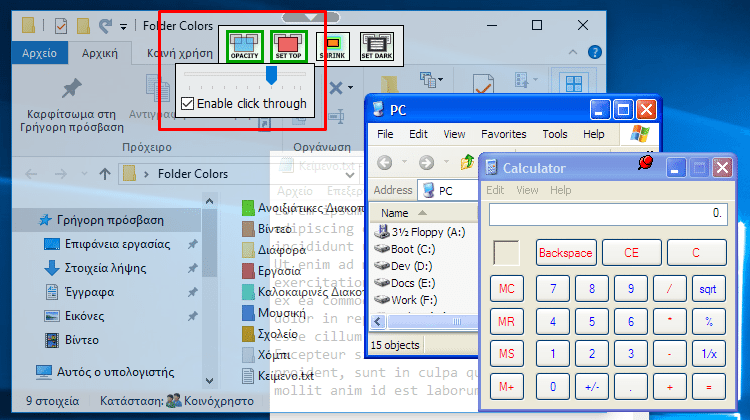Click the equals button in Calculator
This screenshot has height=420, width=750.
pos(708,387)
